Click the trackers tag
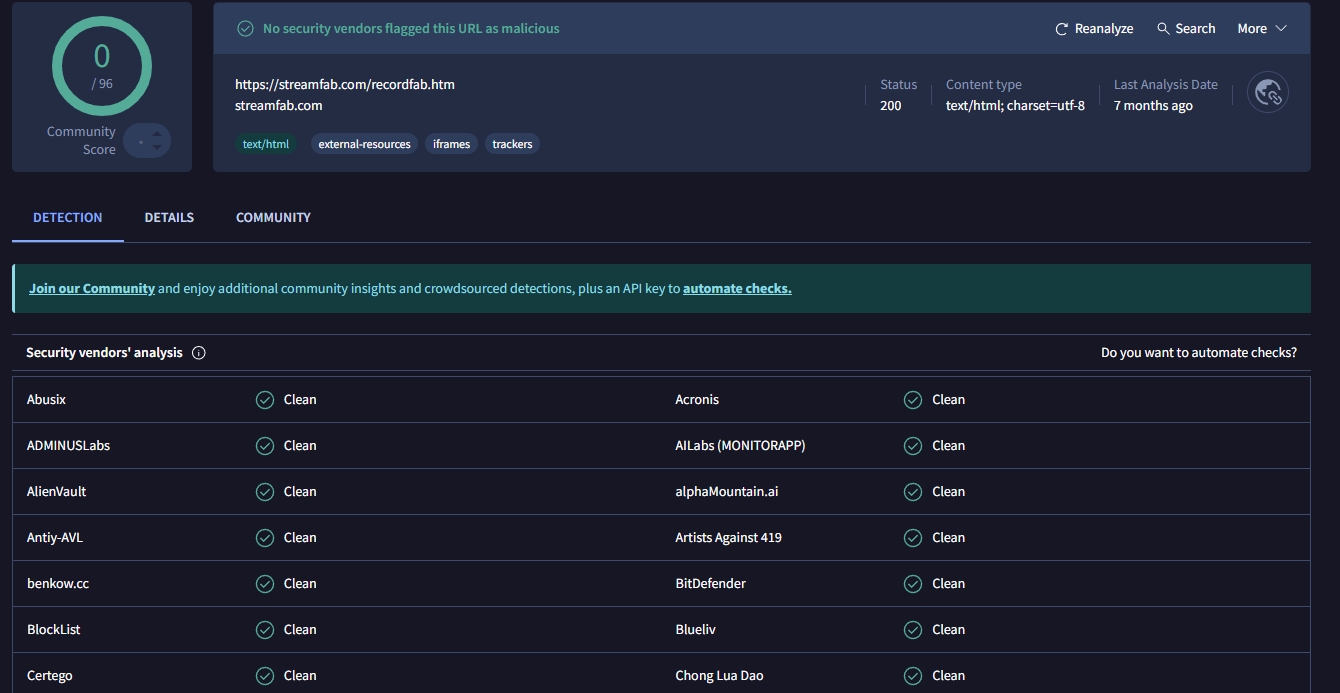 point(512,144)
